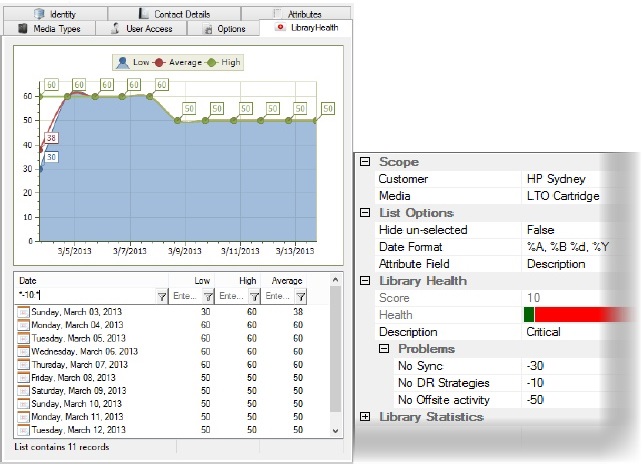Open the User Access tab
The width and height of the screenshot is (643, 464).
141,29
